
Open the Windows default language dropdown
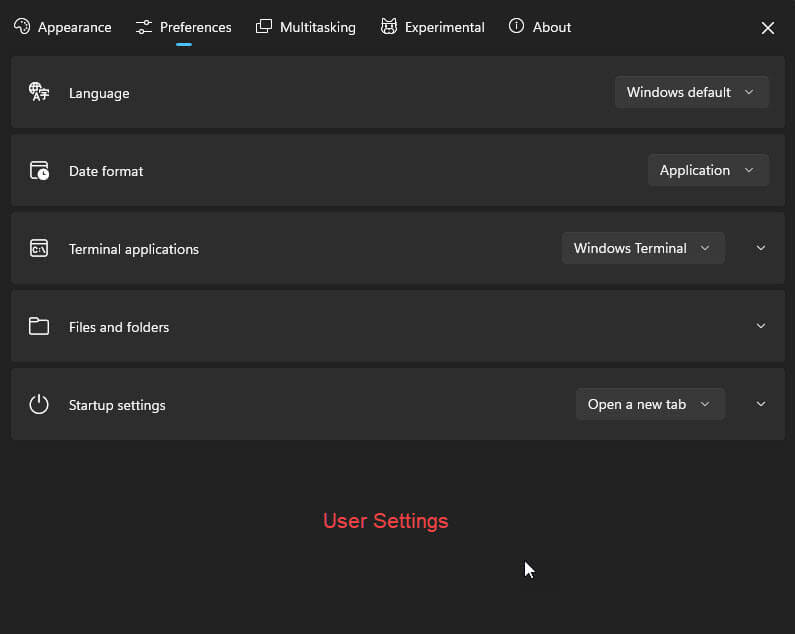[692, 92]
